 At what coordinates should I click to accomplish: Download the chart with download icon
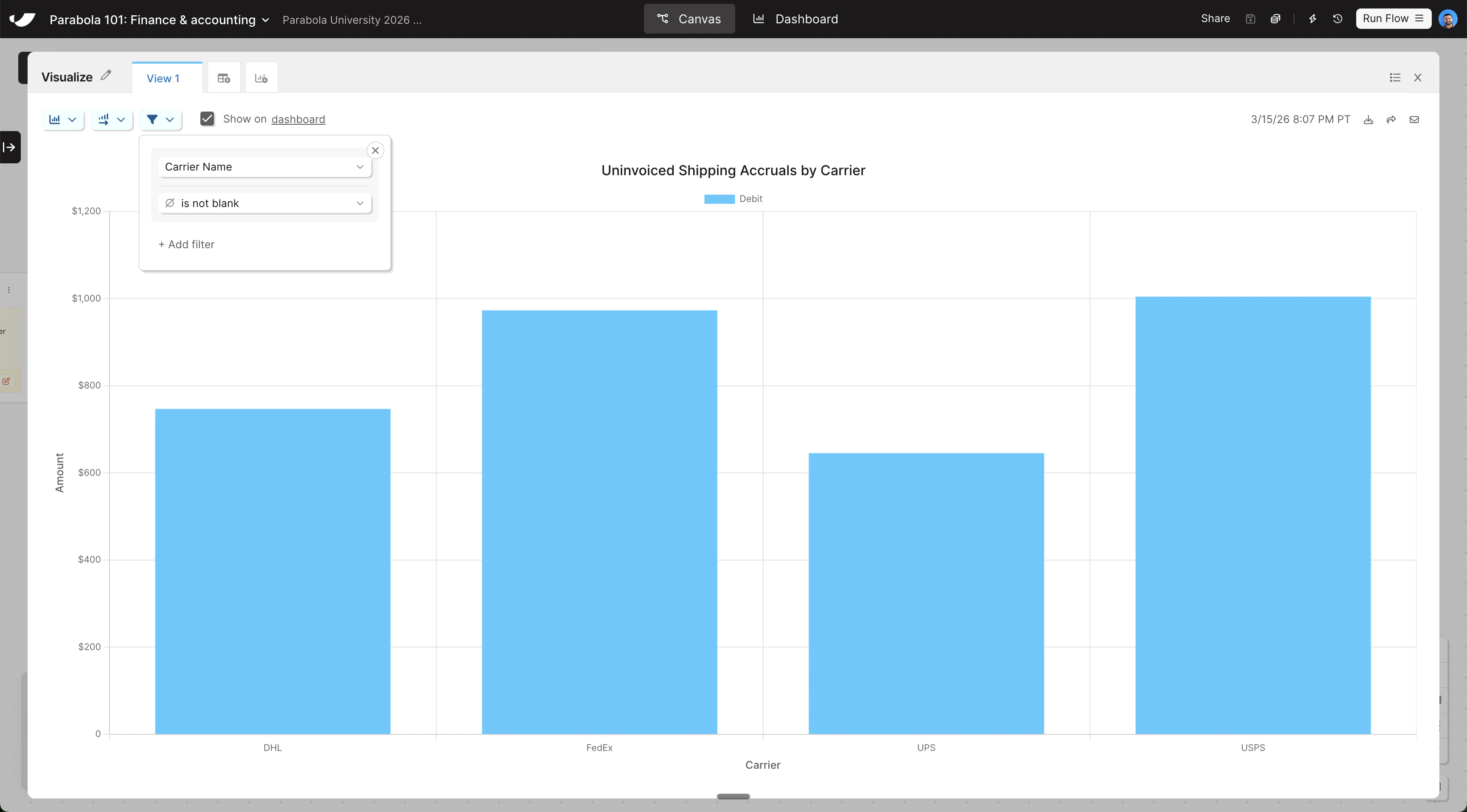pyautogui.click(x=1368, y=120)
